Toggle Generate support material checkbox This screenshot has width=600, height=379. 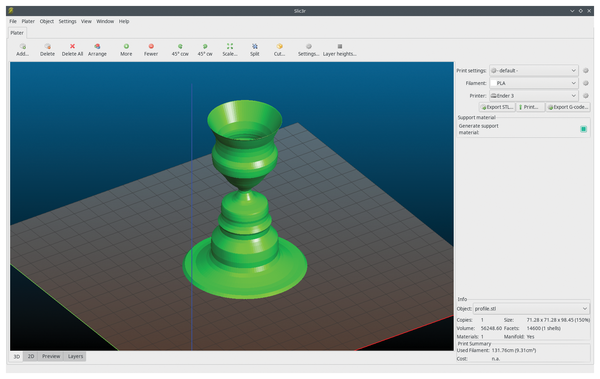coord(584,129)
